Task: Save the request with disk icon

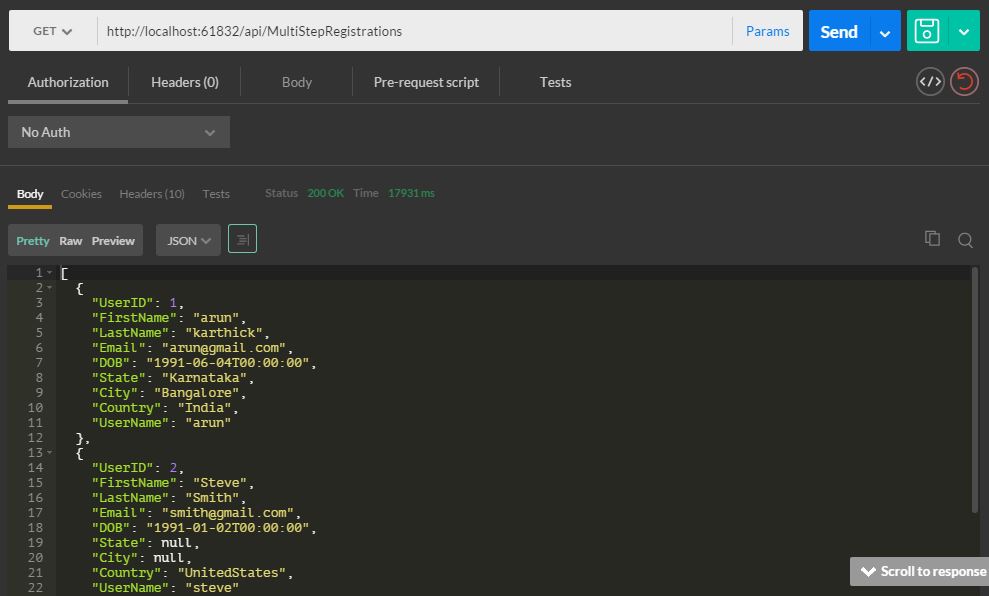Action: point(927,31)
